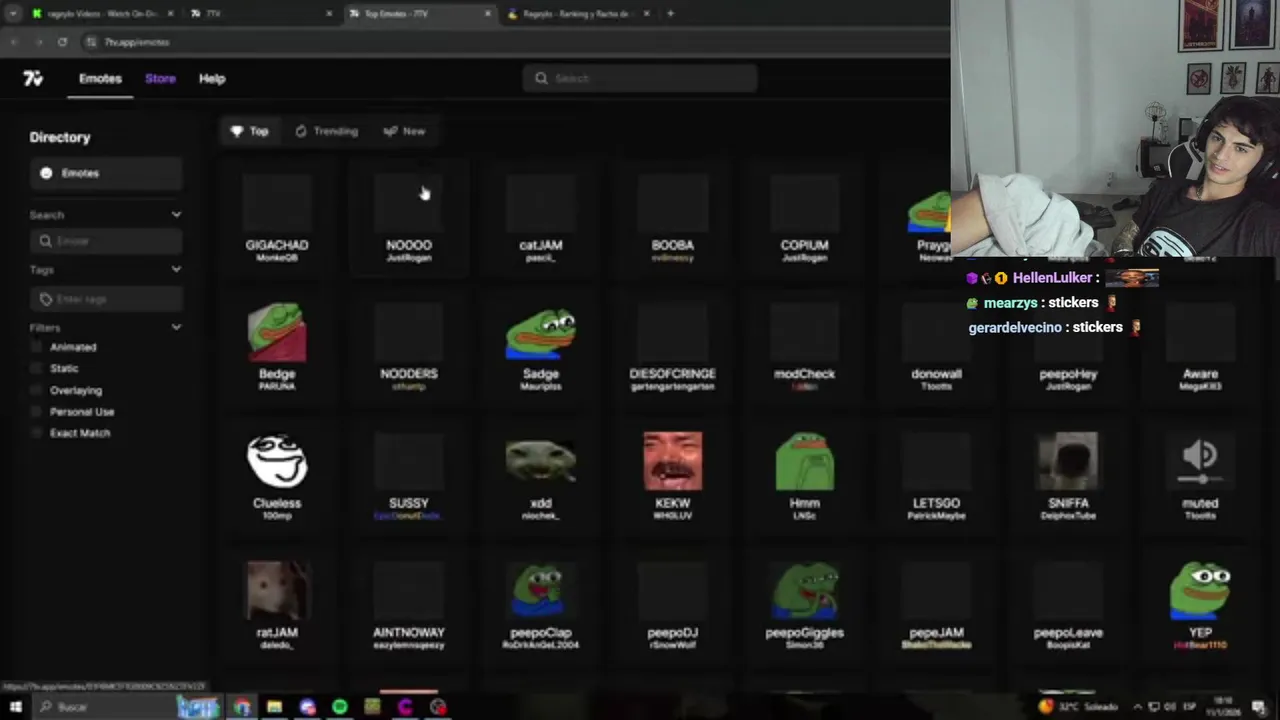Collapse the Tags section

tap(176, 269)
